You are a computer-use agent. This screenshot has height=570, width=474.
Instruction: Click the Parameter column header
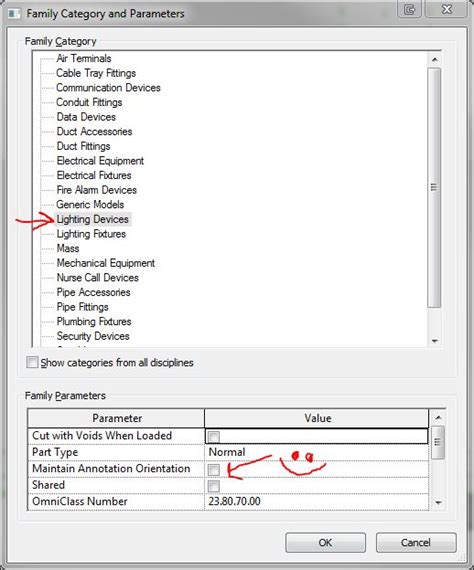point(116,418)
